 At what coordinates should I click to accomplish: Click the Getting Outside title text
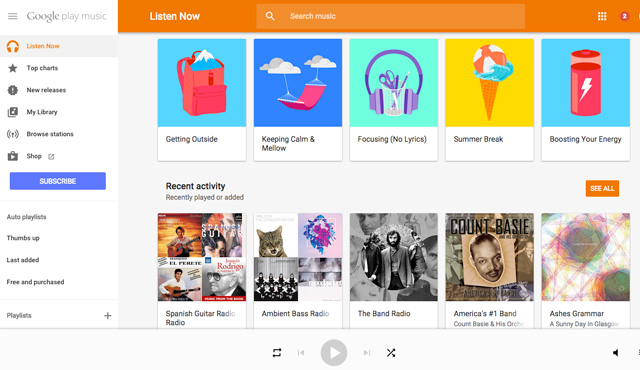click(192, 140)
